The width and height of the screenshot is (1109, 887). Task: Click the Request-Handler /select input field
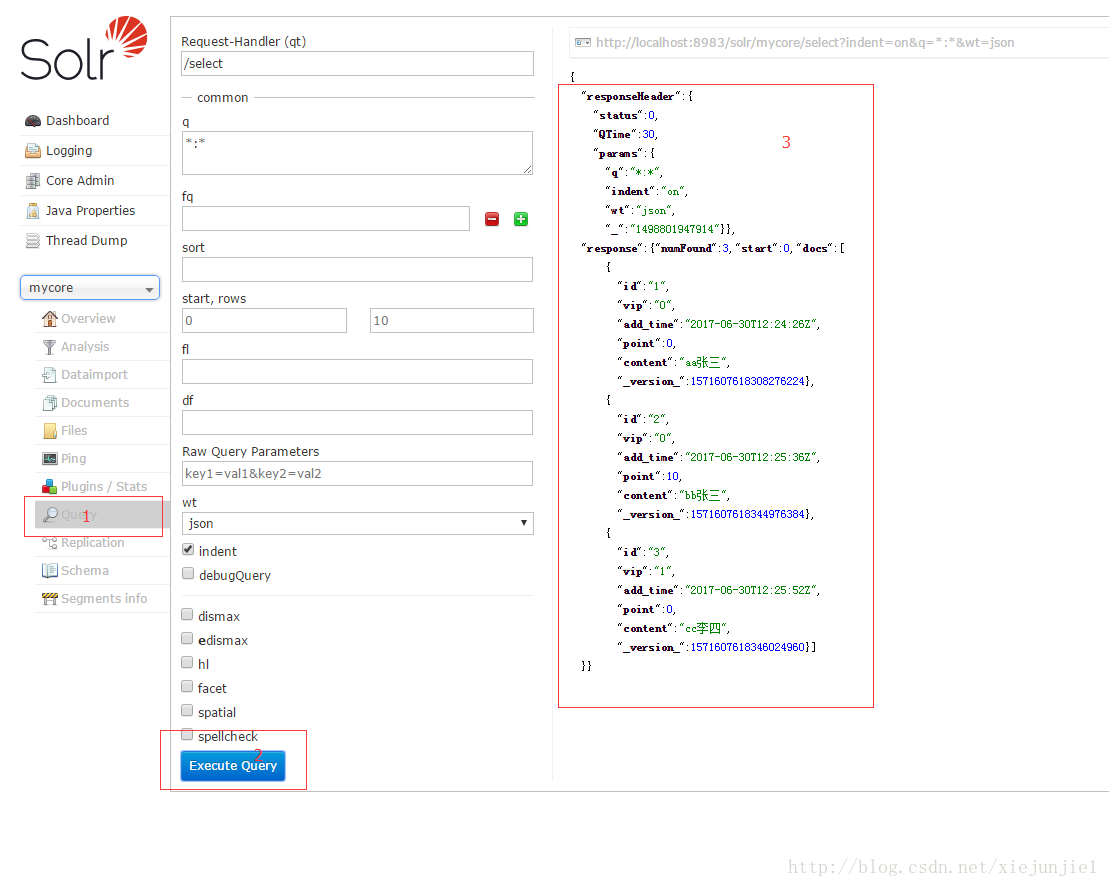(x=358, y=64)
